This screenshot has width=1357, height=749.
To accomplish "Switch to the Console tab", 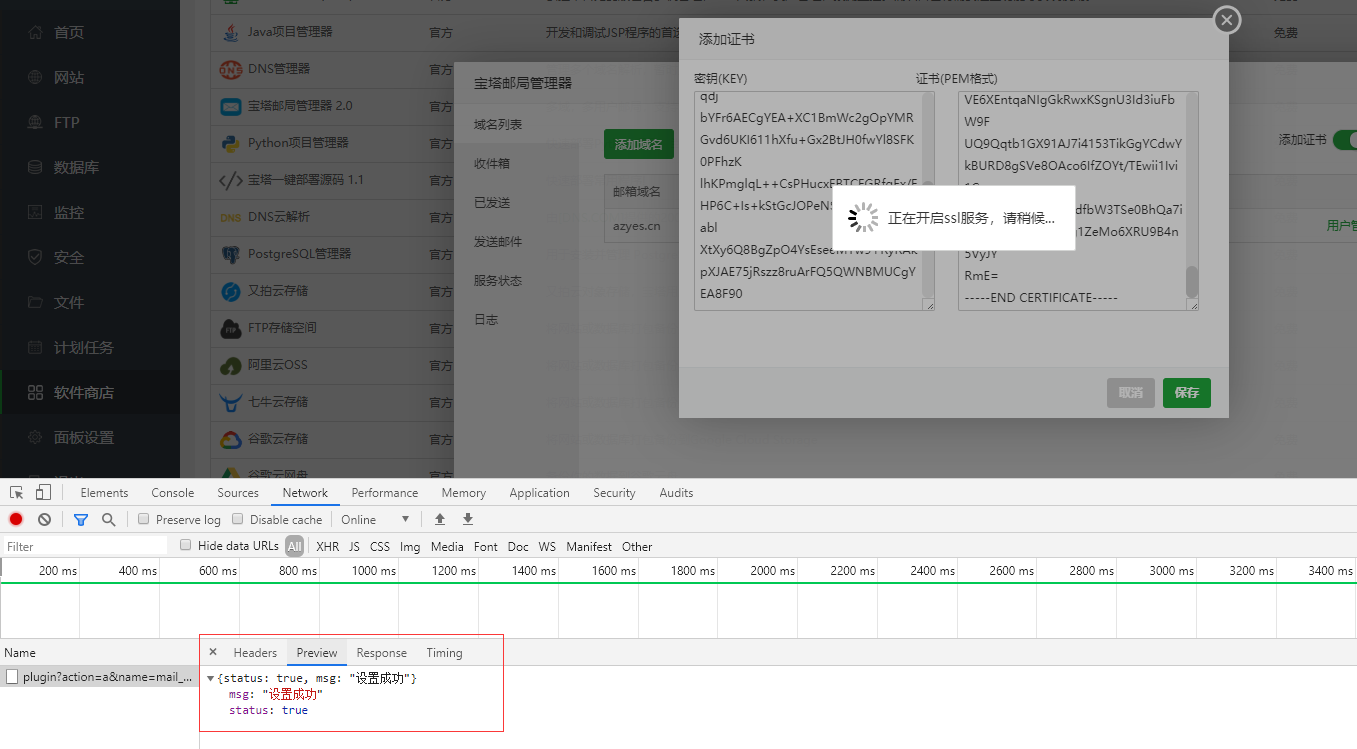I will (173, 492).
